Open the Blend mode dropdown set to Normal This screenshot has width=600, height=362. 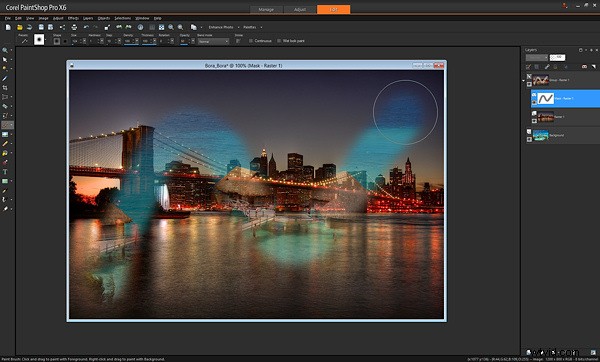click(x=214, y=41)
